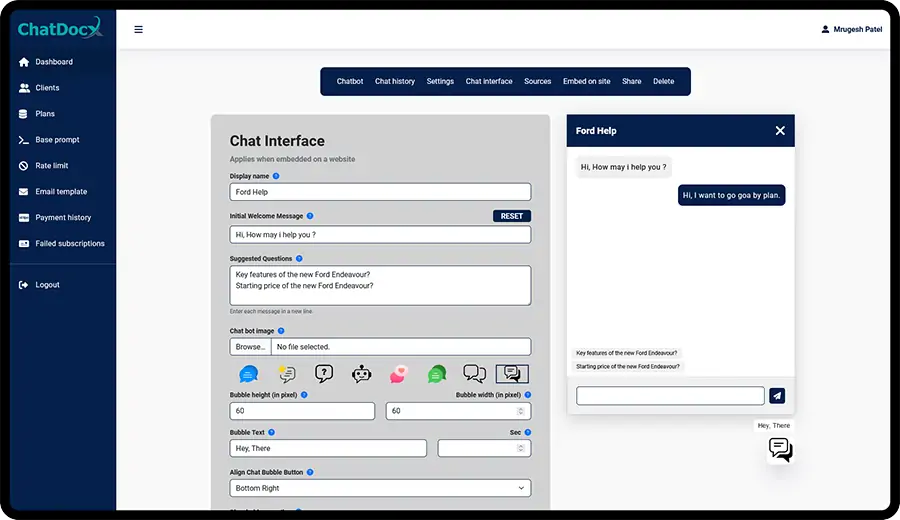This screenshot has width=900, height=520.
Task: Click suggested question about key features
Action: (x=627, y=353)
